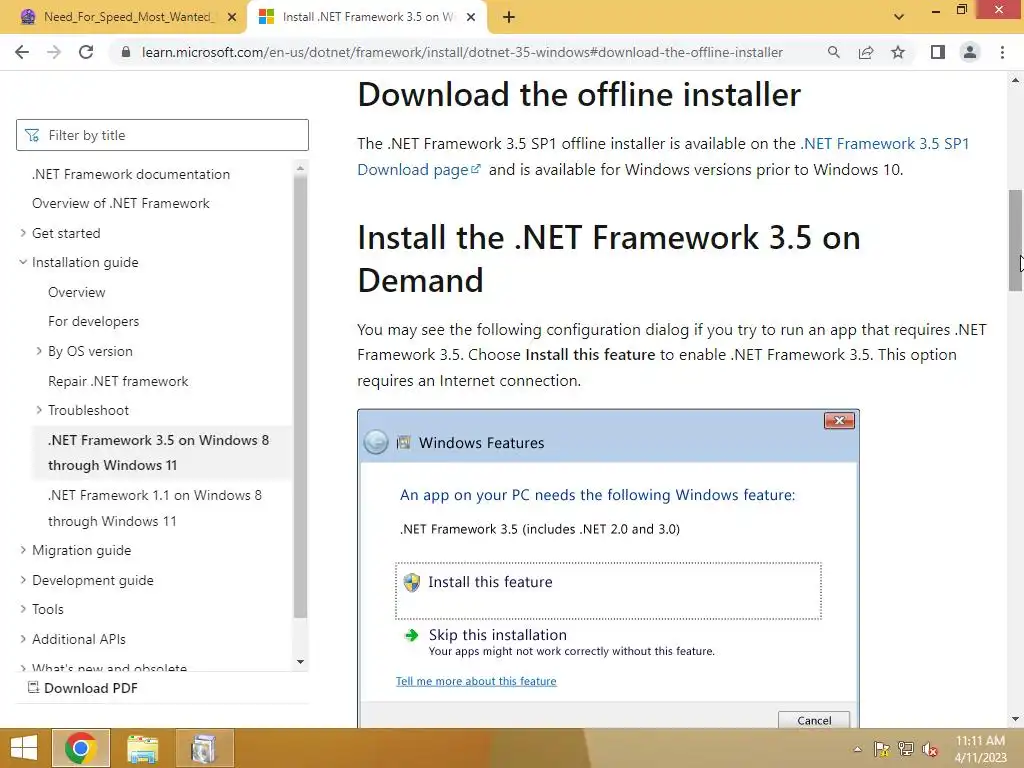1024x768 pixels.
Task: Expand the Migration guide section
Action: coord(23,551)
